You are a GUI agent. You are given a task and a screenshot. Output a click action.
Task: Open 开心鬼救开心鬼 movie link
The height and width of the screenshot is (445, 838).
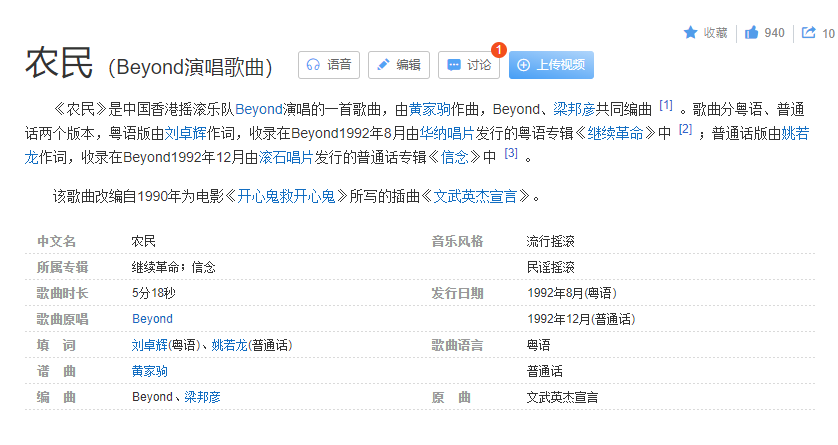coord(286,197)
